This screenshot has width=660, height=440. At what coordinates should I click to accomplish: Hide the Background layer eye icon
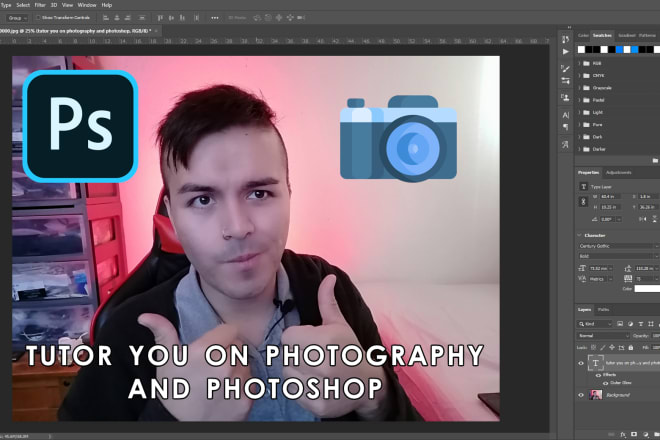[581, 395]
